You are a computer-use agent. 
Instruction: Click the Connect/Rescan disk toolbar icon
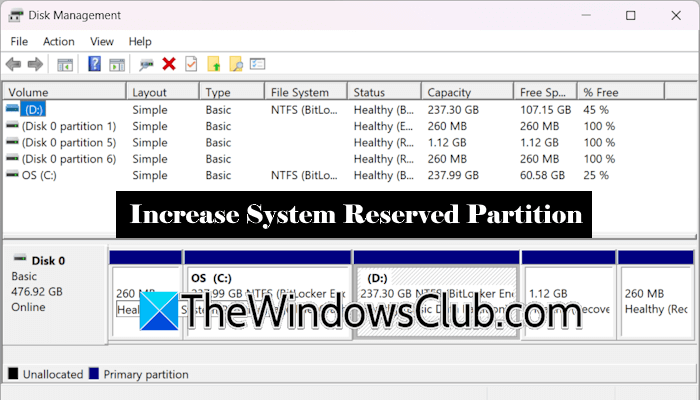pos(146,65)
